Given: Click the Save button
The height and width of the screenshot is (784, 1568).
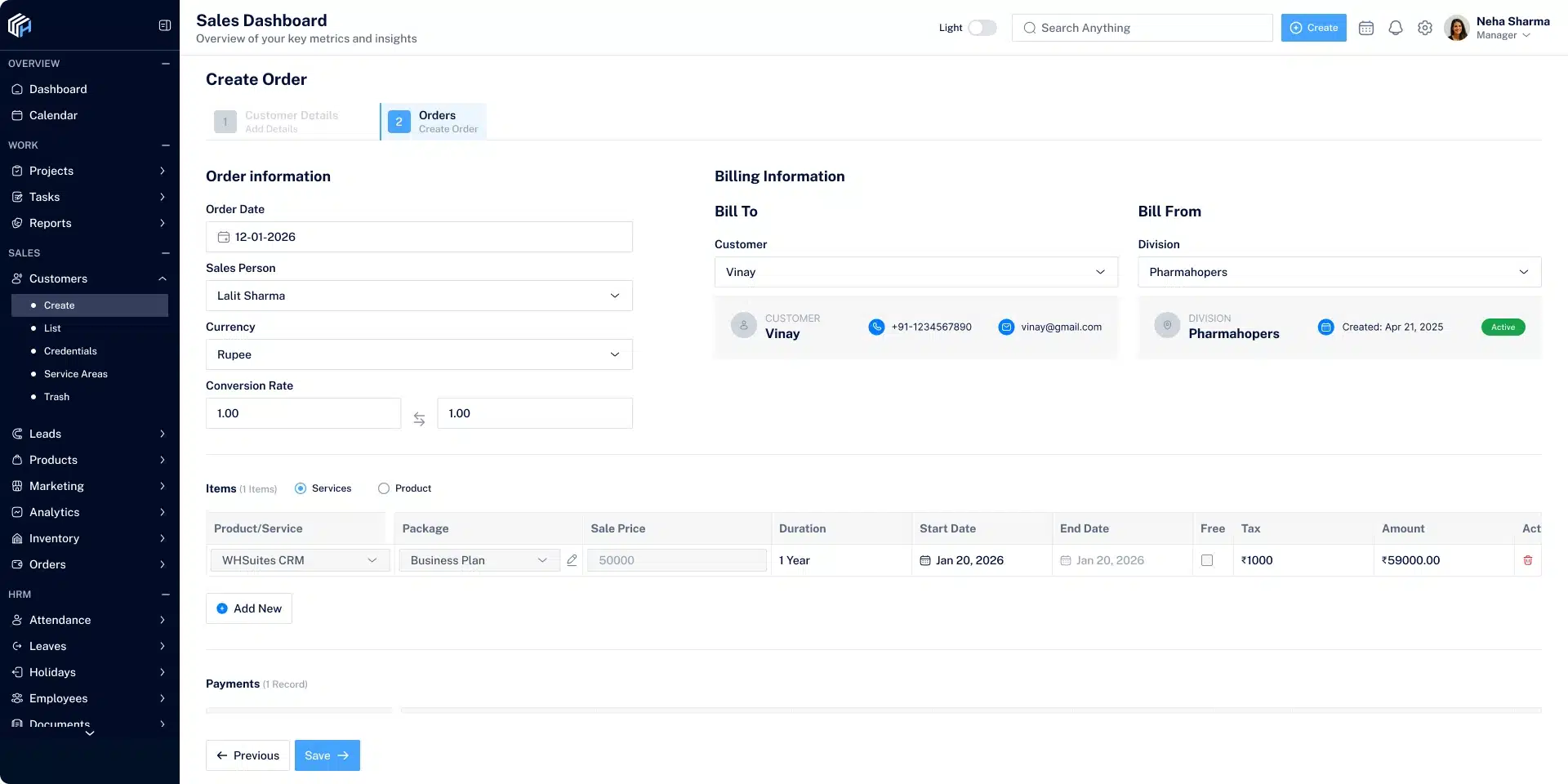Looking at the screenshot, I should tap(327, 755).
